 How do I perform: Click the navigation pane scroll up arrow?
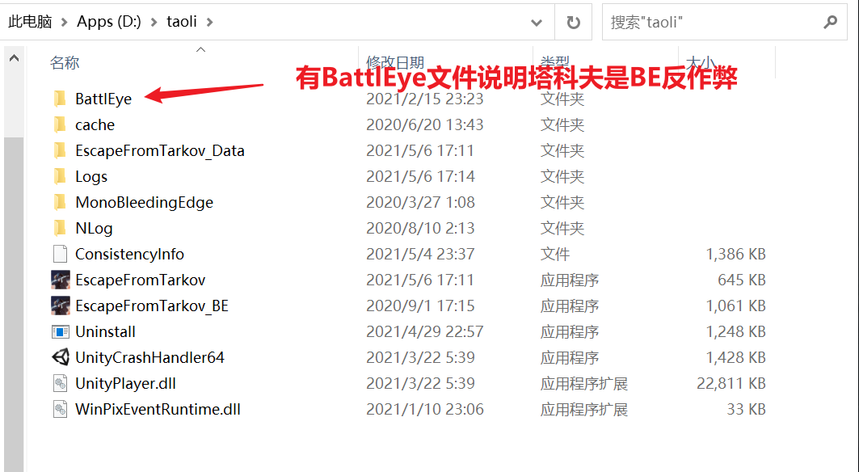click(x=14, y=58)
